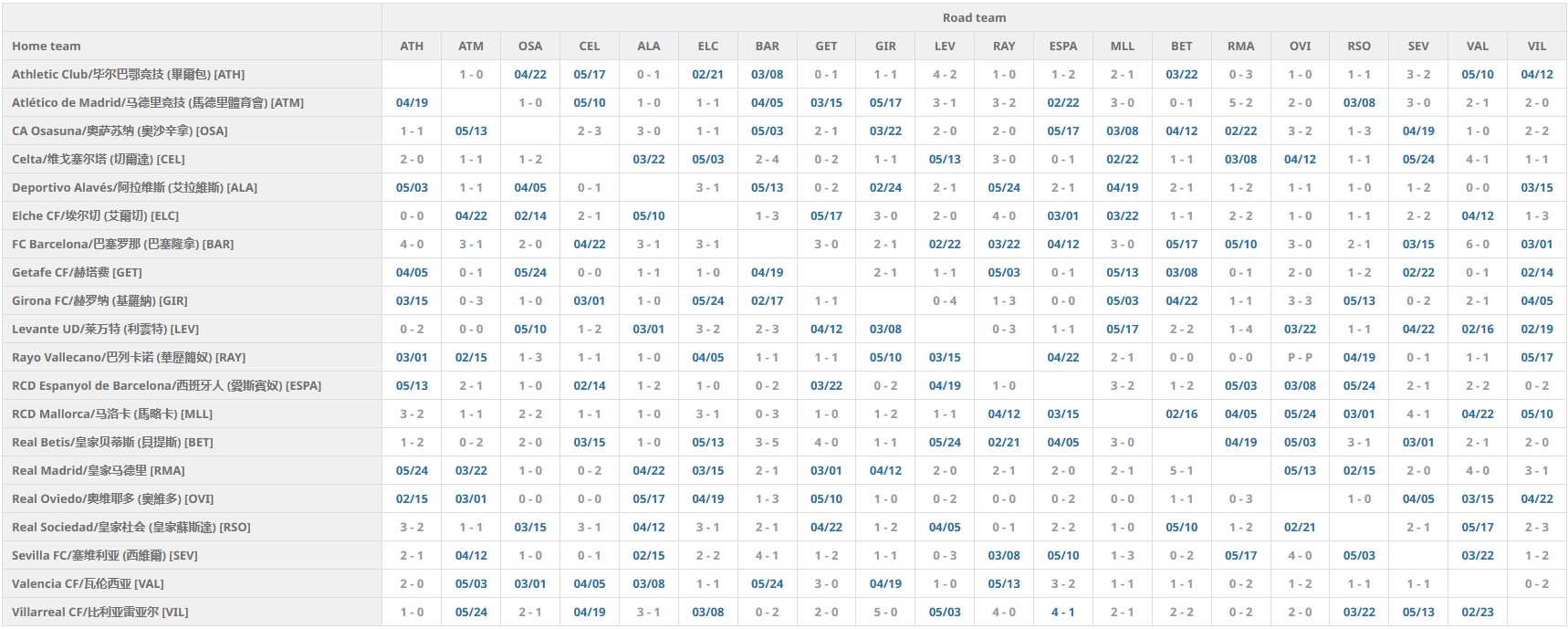Click Elche's 04/12 home fixture against VAL
Viewport: 1568px width, 629px height.
click(1478, 216)
